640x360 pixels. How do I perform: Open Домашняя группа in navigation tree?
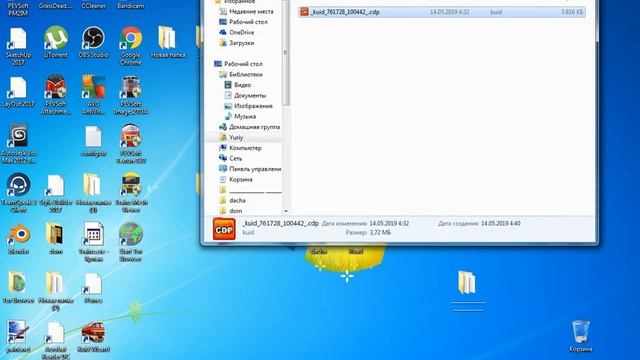click(254, 127)
